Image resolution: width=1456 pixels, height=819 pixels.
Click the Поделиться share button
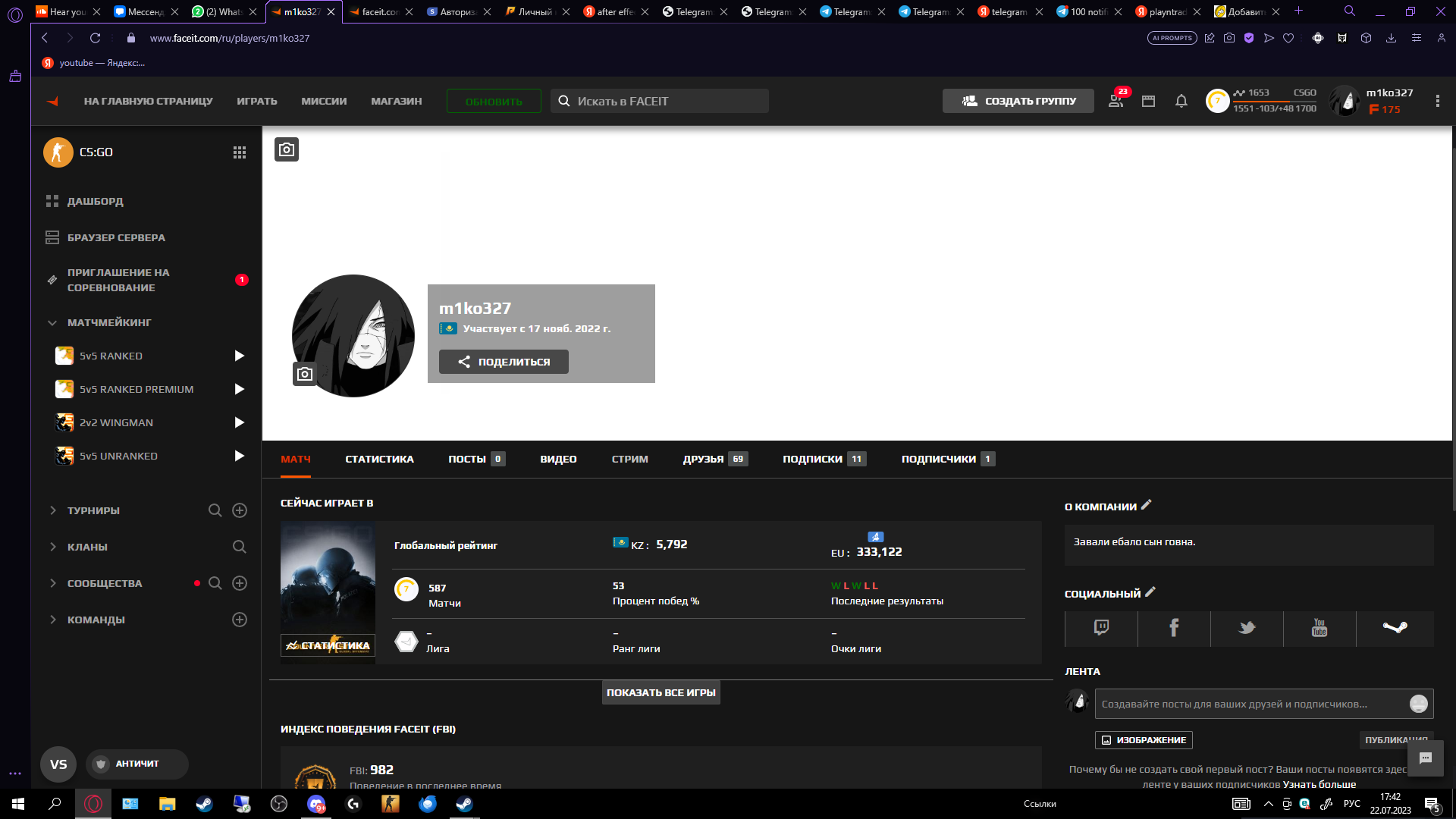click(x=504, y=362)
